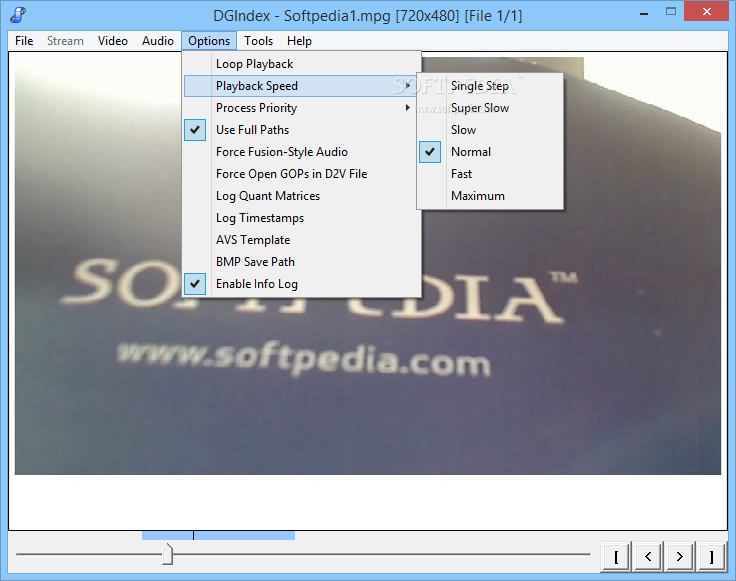Image resolution: width=736 pixels, height=581 pixels.
Task: Minimize the DGIndex window
Action: point(644,13)
